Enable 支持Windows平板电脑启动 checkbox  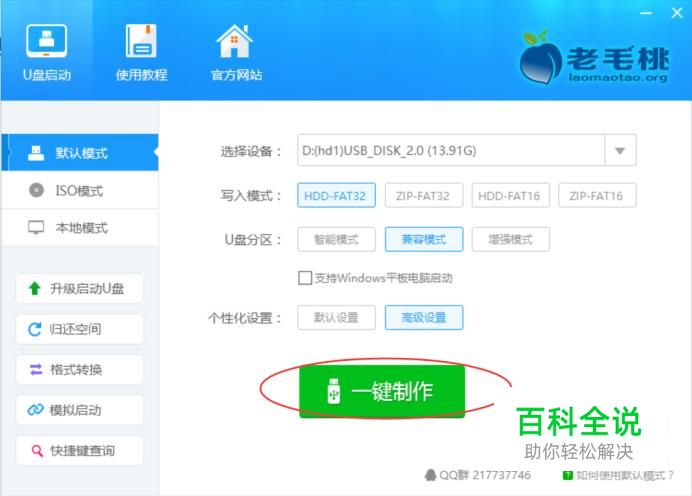305,278
